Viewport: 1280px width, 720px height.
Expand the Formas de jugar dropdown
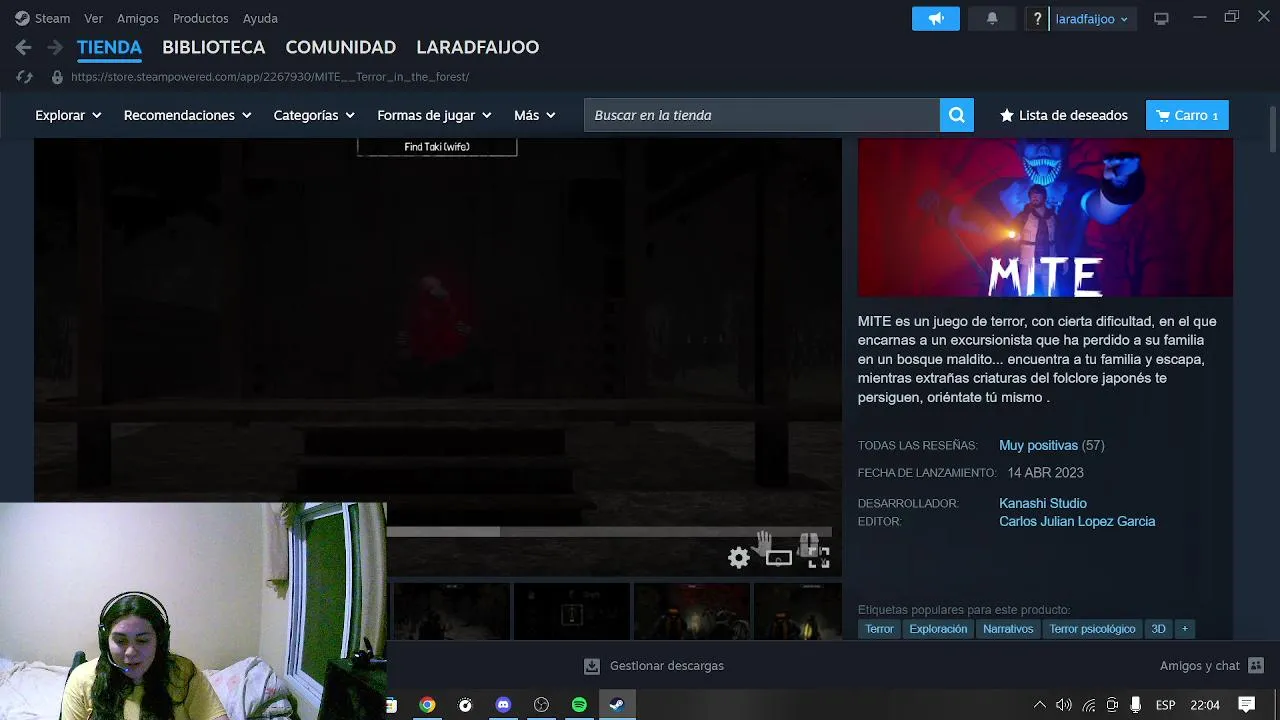point(434,115)
